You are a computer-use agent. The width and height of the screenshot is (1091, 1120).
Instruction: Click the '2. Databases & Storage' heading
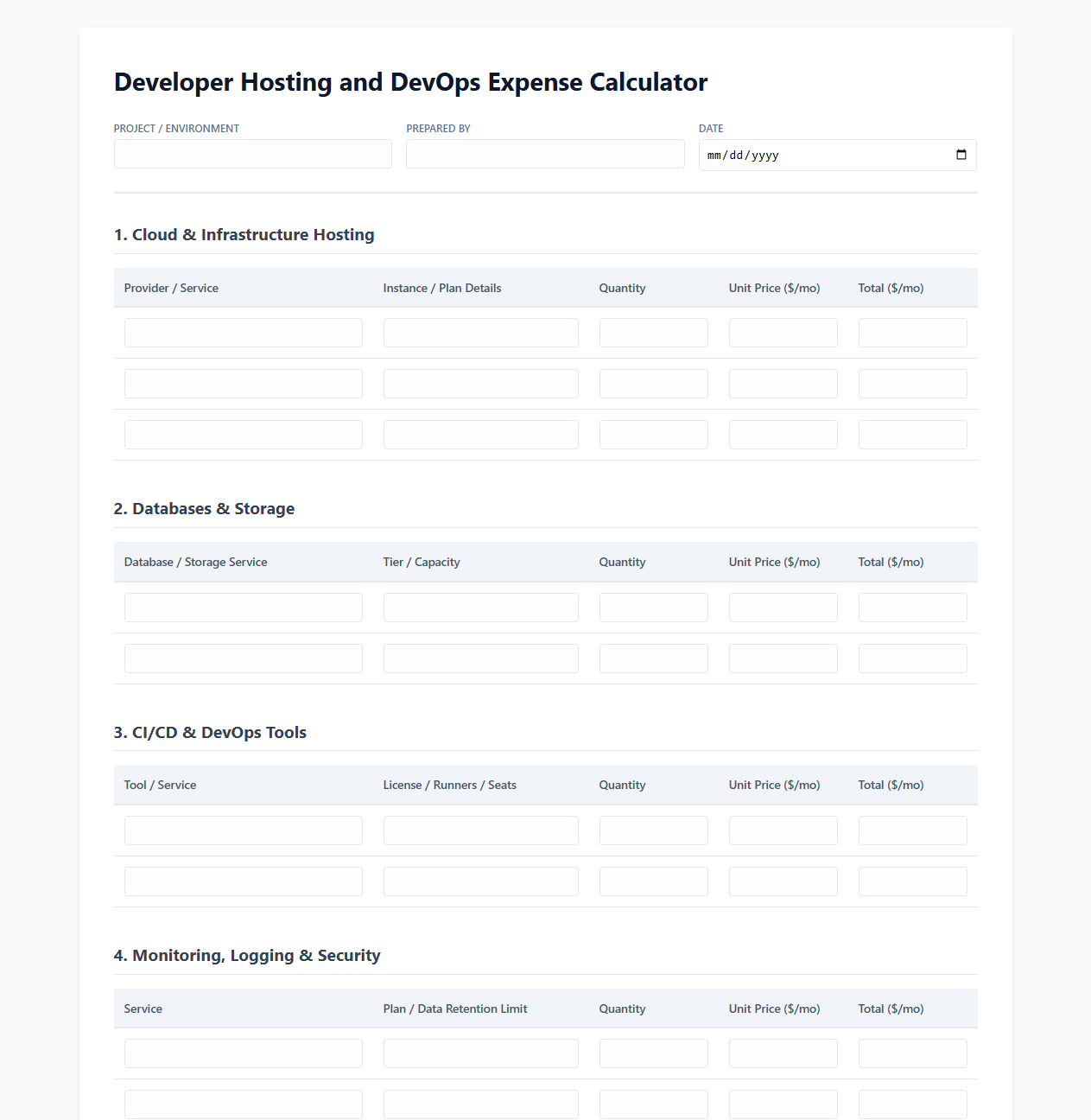[204, 509]
